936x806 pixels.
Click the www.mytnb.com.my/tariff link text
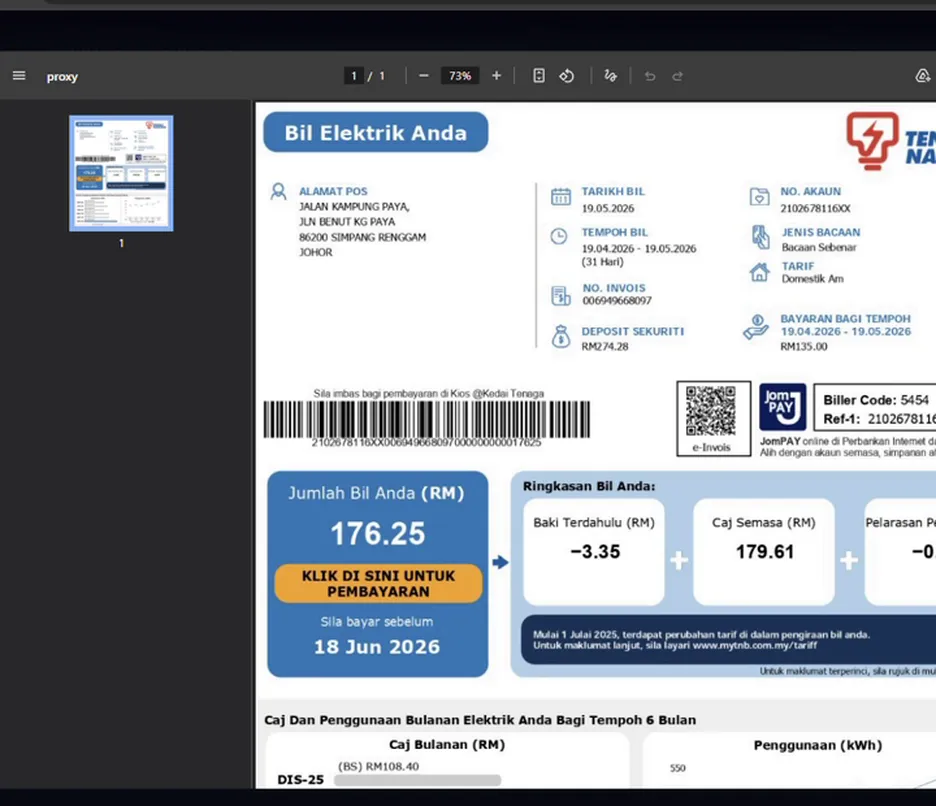[x=755, y=645]
